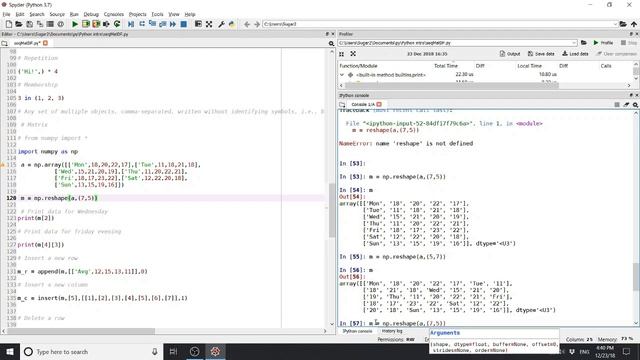The image size is (640, 360).
Task: Close Console 1/A tab
Action: coord(379,104)
